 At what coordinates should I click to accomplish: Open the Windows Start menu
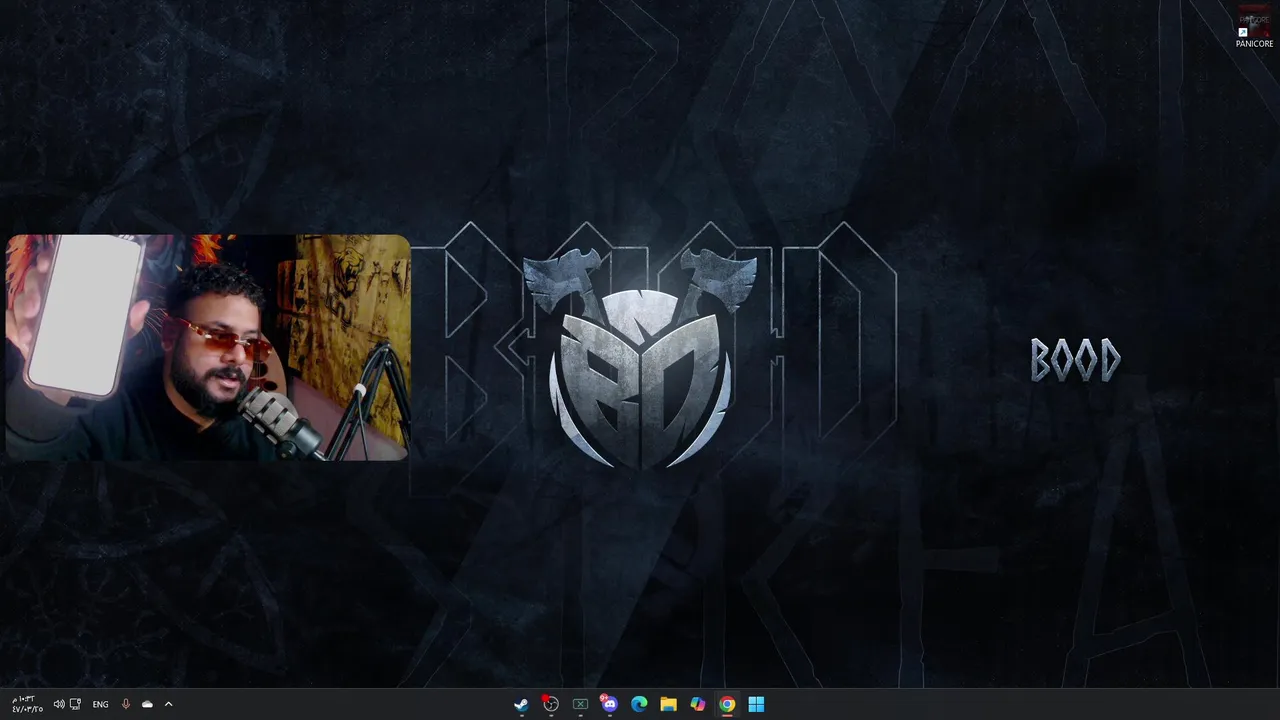756,704
